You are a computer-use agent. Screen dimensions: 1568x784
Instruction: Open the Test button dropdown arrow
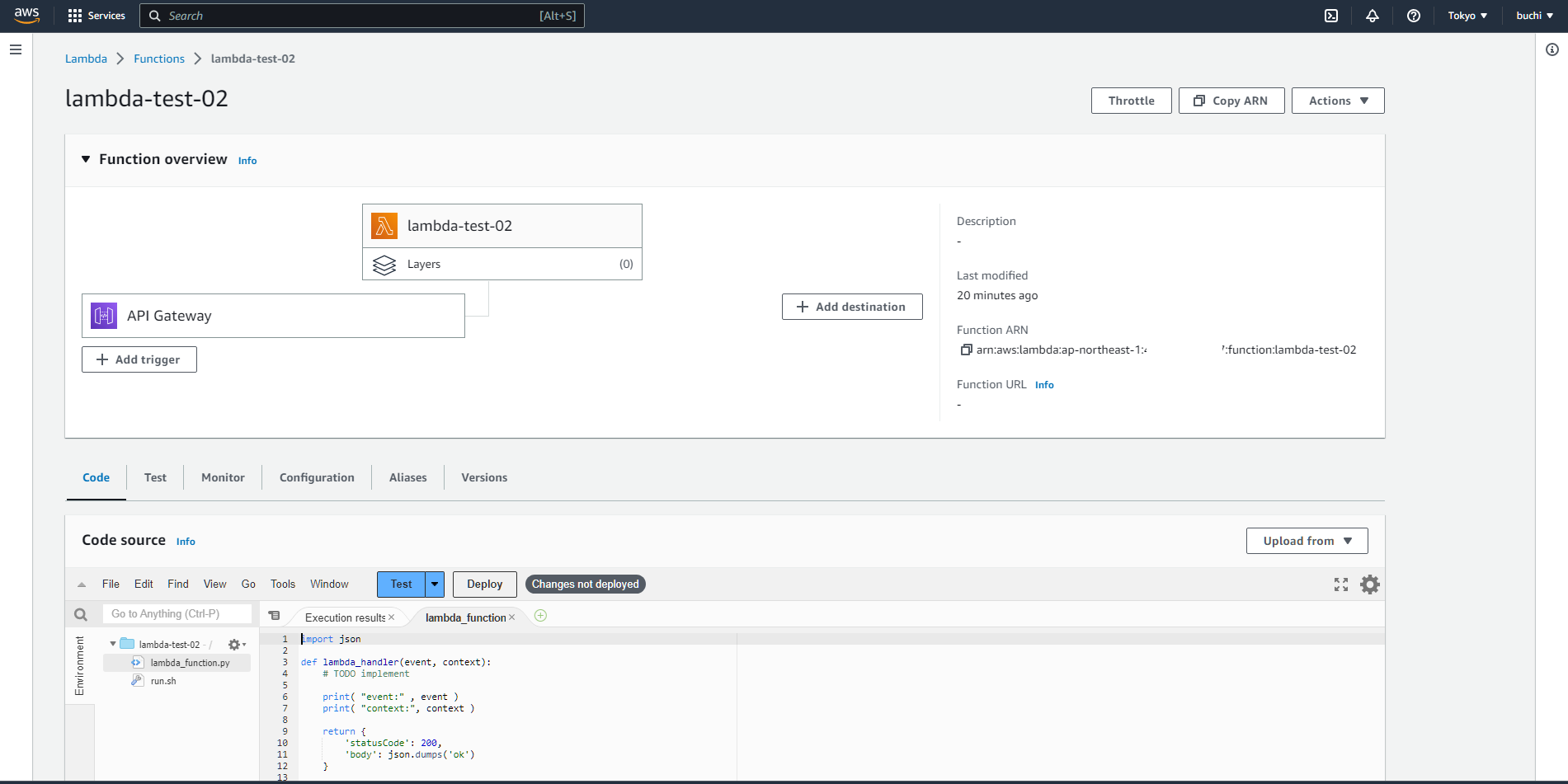[435, 584]
